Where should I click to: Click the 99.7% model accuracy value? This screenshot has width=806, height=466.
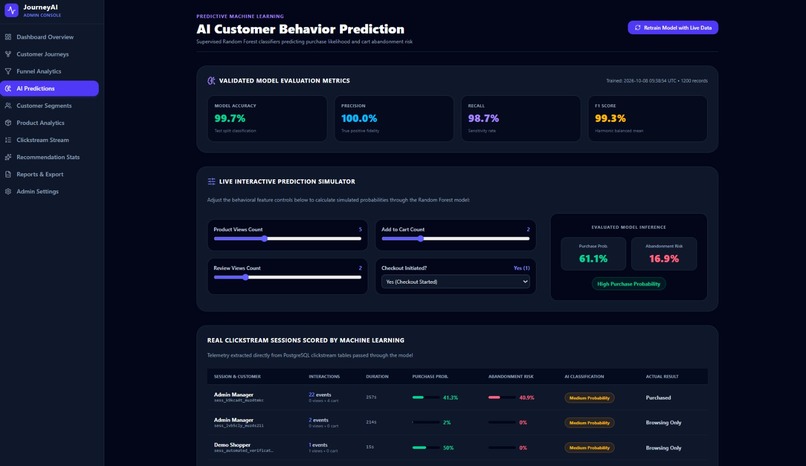coord(230,118)
